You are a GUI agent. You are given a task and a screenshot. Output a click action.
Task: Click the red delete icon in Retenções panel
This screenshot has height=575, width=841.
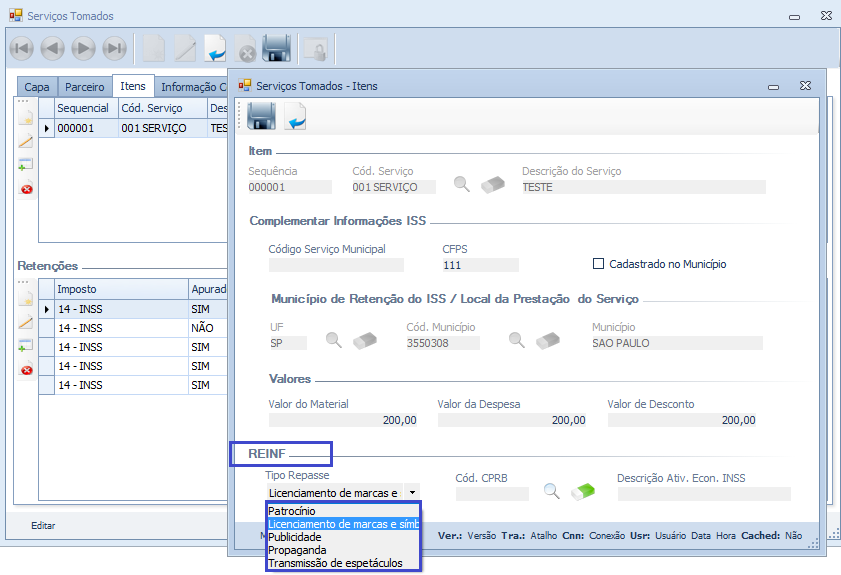pyautogui.click(x=27, y=370)
